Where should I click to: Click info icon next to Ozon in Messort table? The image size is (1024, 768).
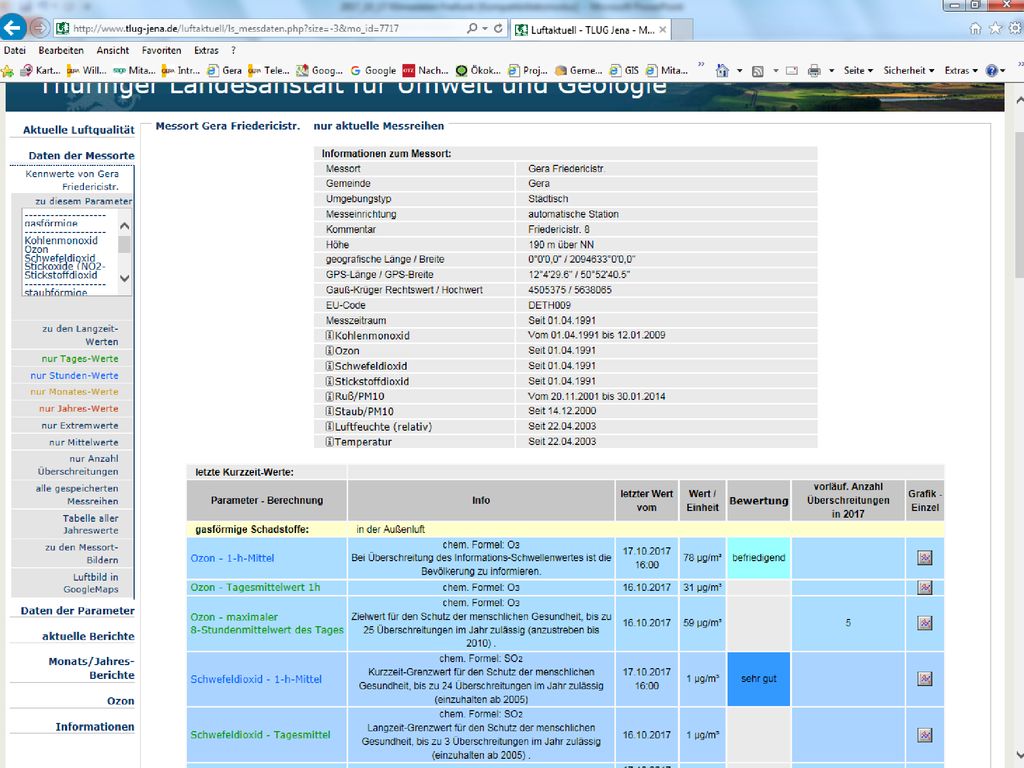tap(330, 351)
